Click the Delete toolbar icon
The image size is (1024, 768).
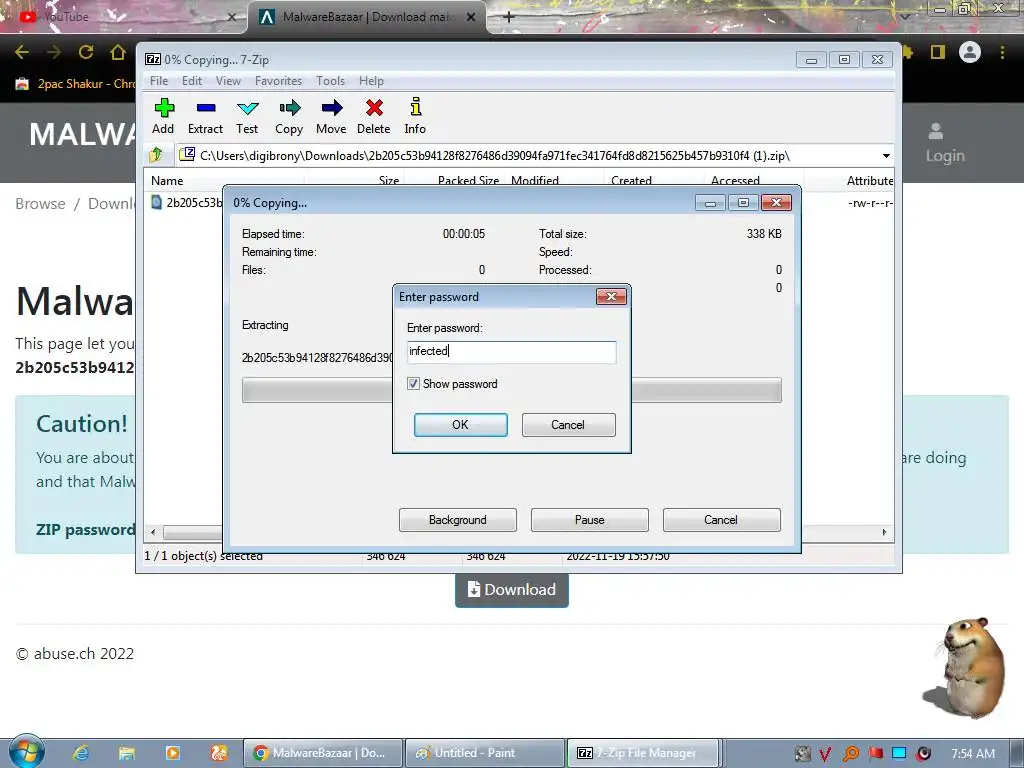click(x=374, y=116)
